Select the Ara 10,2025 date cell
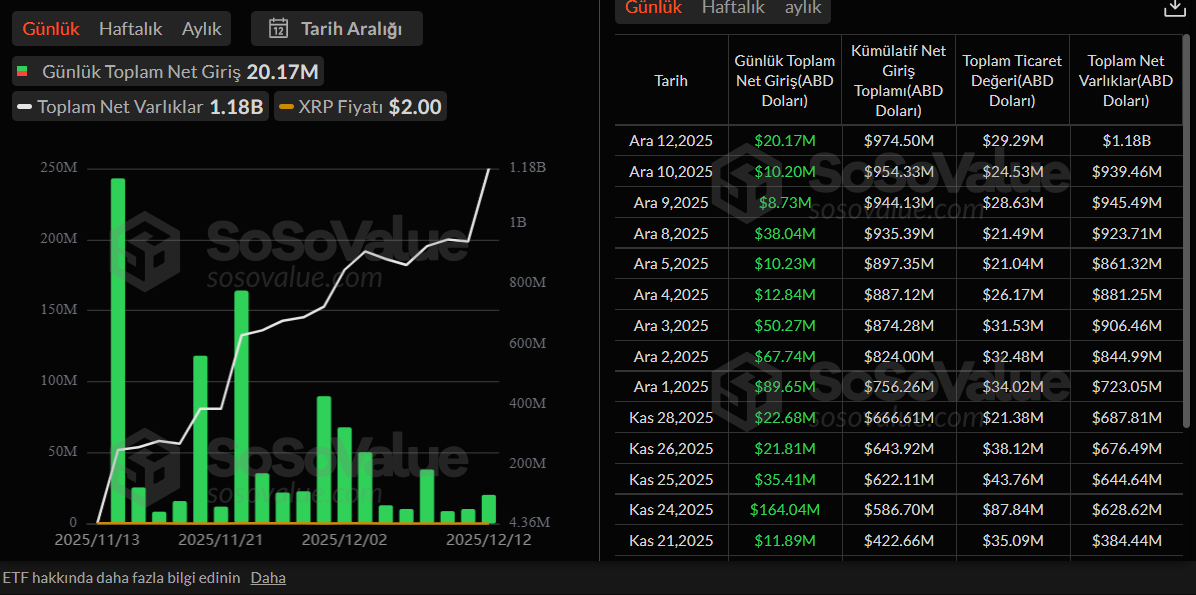Image resolution: width=1196 pixels, height=595 pixels. click(671, 172)
